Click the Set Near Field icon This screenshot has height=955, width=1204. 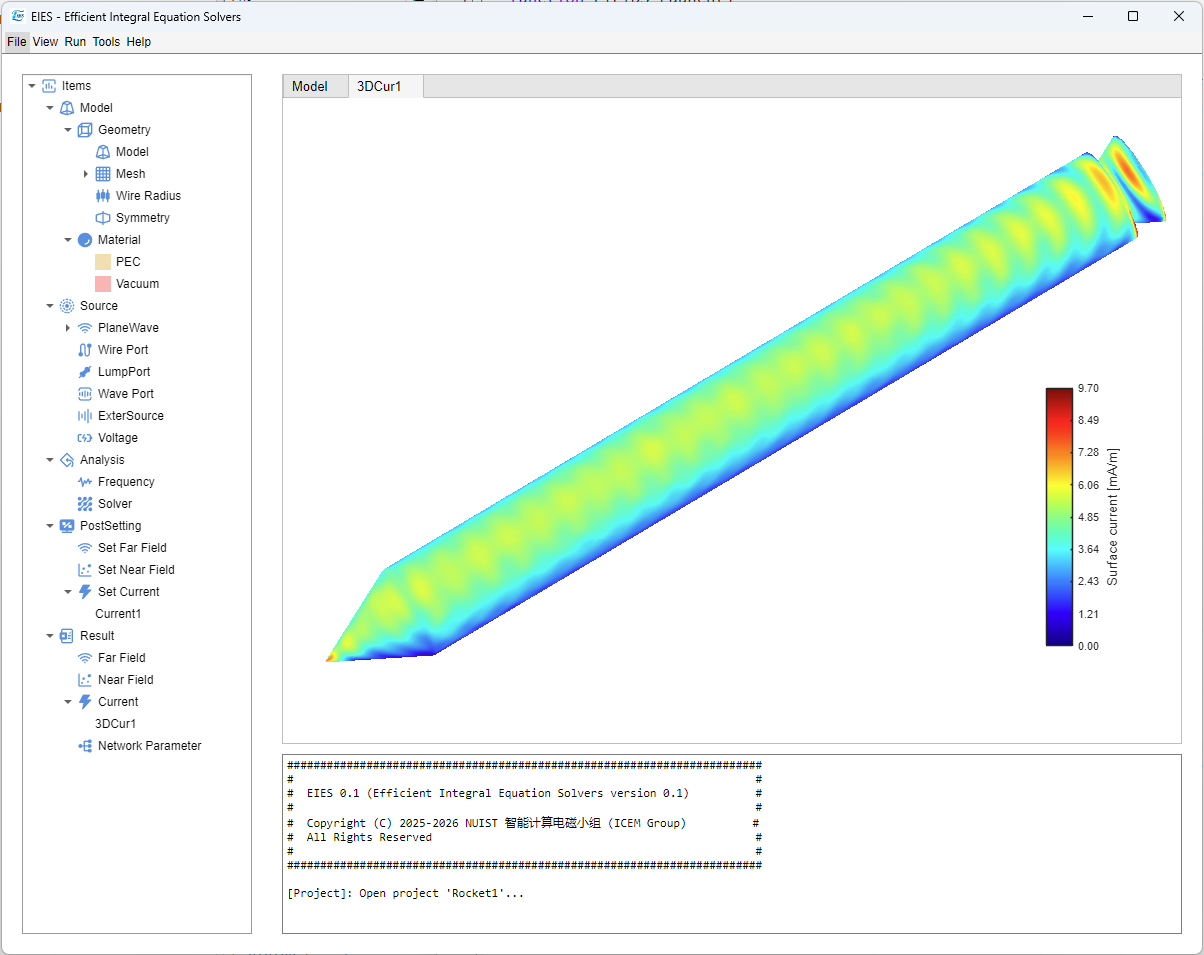[85, 570]
